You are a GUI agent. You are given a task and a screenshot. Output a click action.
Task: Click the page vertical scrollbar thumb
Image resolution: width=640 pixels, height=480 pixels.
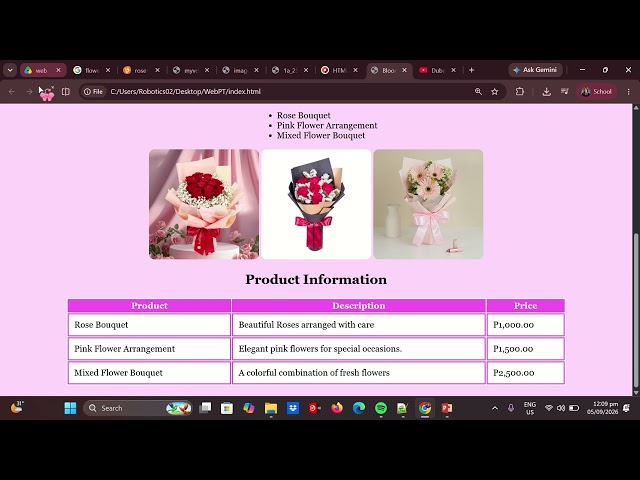(636, 310)
